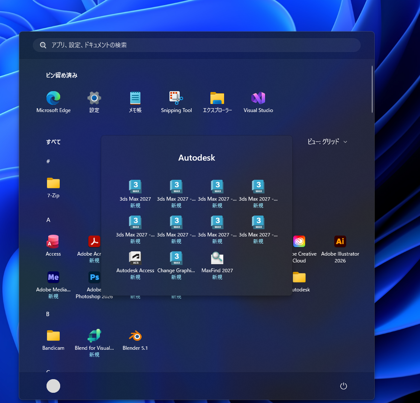
Task: Open Microsoft Edge from pinned apps
Action: point(53,102)
